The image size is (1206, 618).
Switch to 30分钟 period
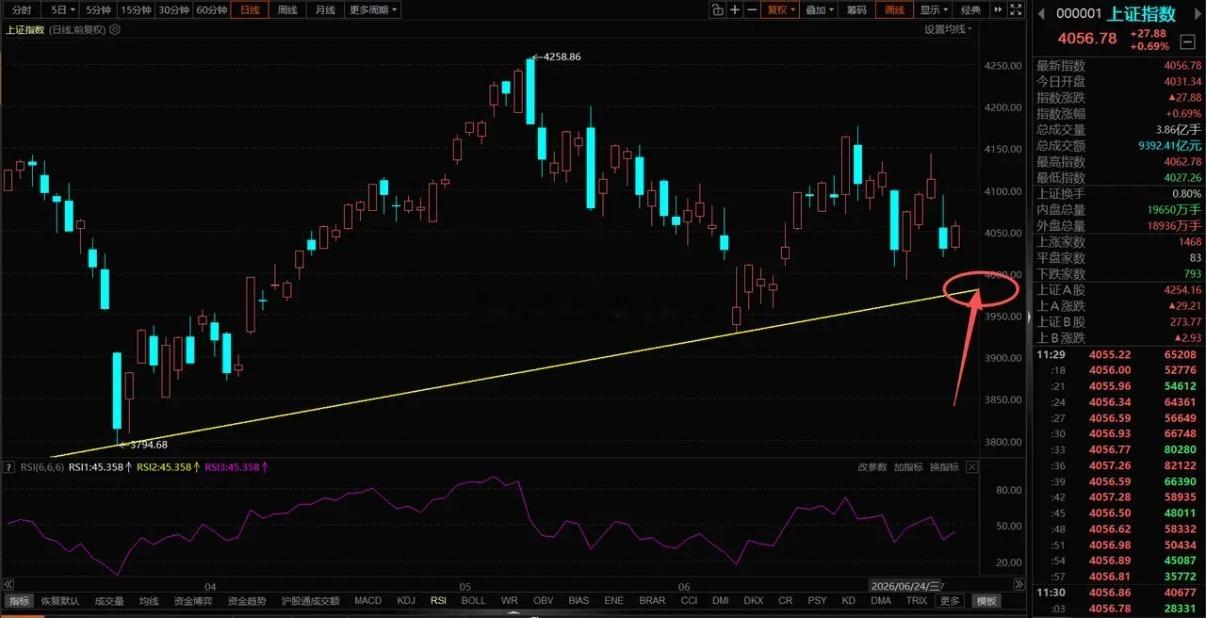coord(173,10)
